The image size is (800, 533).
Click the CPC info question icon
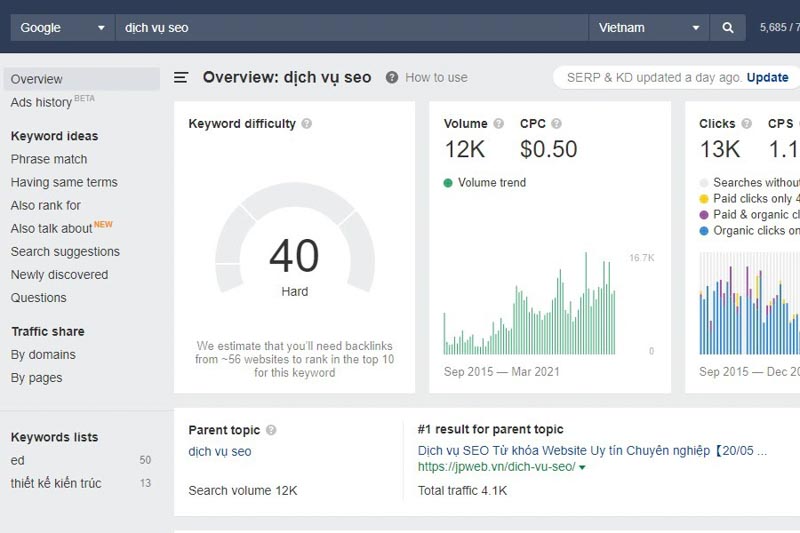(x=557, y=124)
